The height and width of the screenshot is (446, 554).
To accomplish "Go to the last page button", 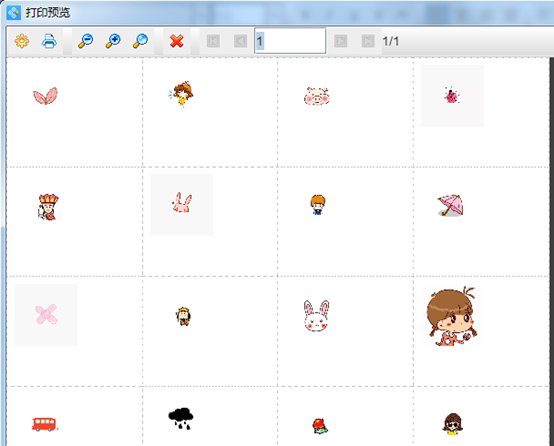I will coord(368,41).
